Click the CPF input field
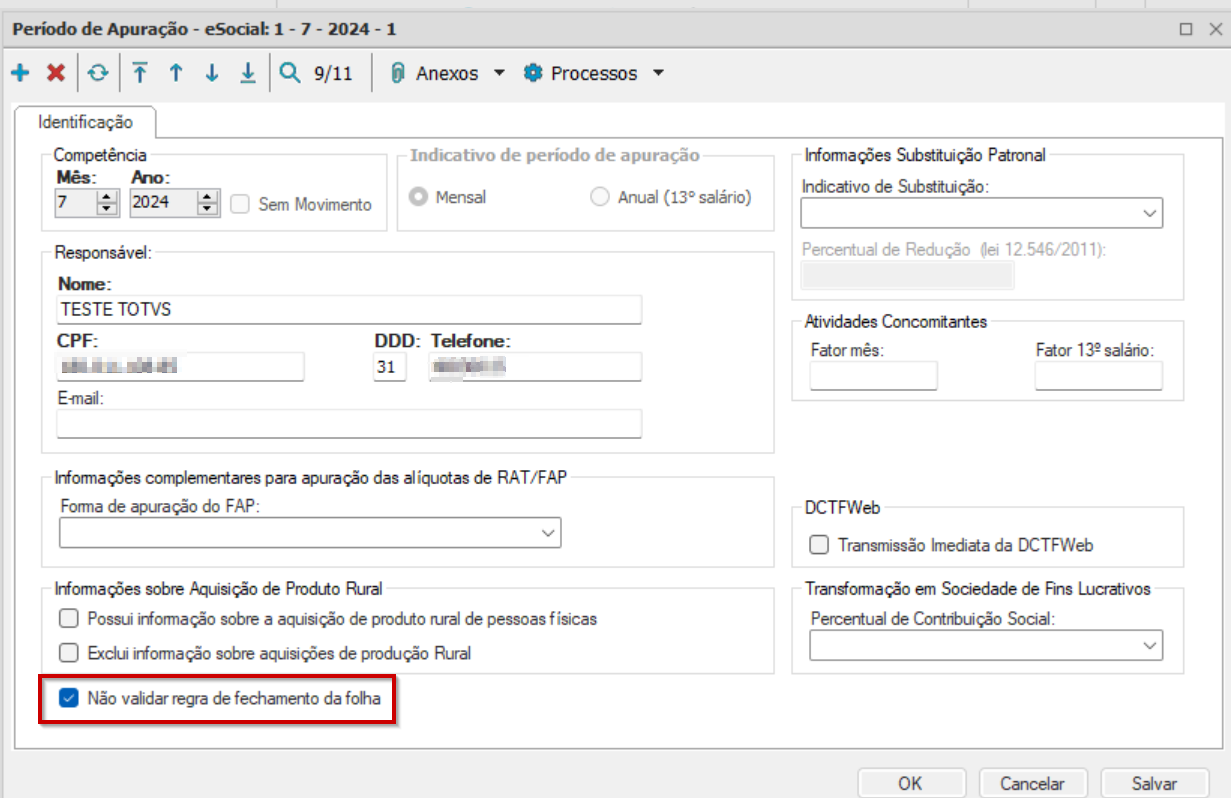 180,367
